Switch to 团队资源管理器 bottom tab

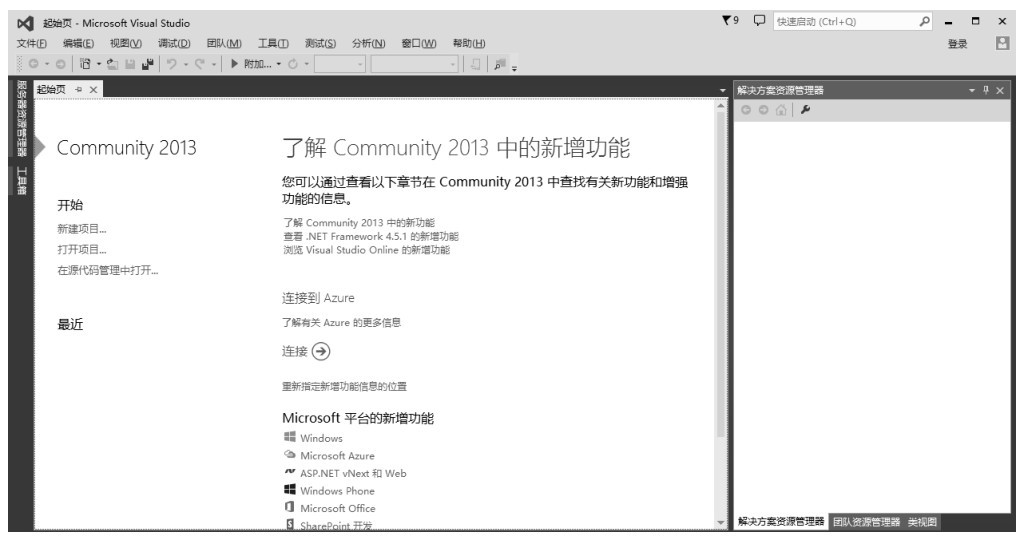click(x=866, y=521)
